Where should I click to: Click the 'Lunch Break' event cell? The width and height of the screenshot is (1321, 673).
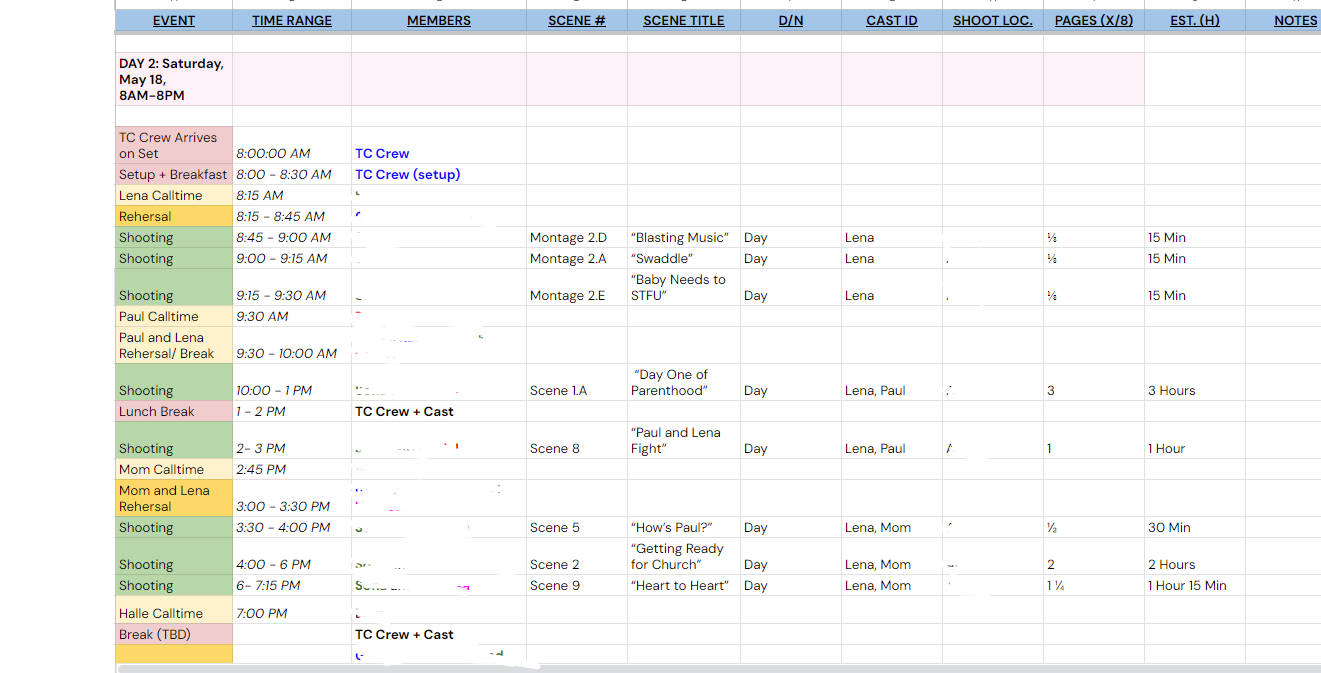(x=174, y=411)
